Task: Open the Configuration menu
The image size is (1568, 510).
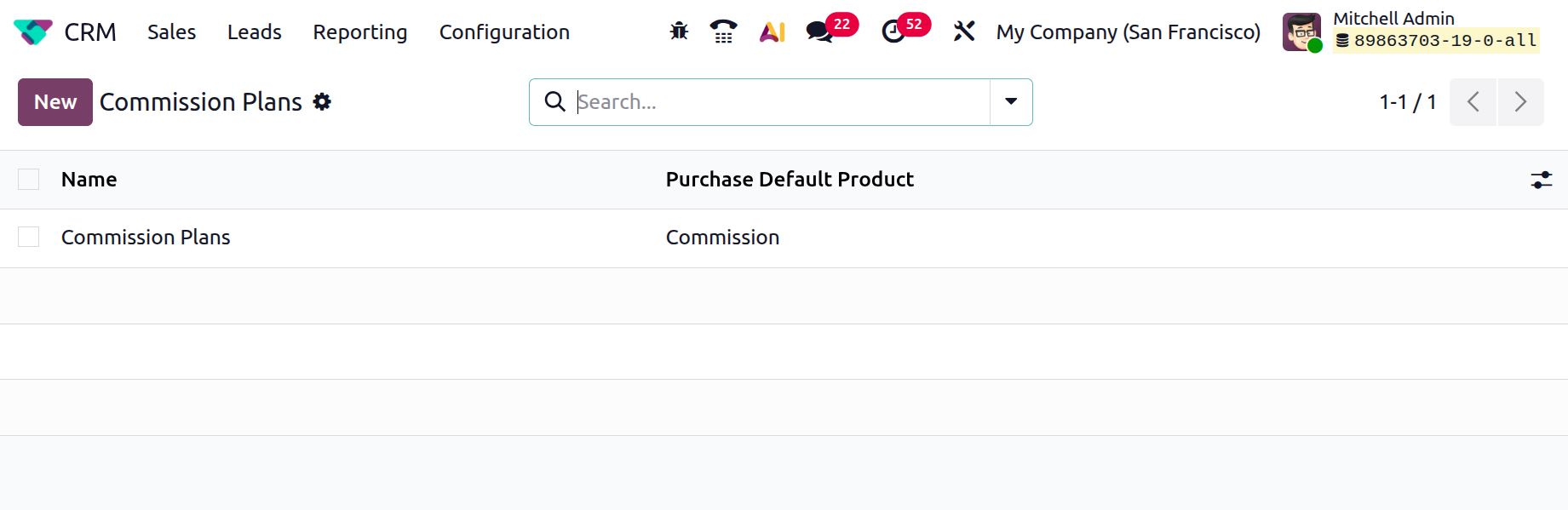Action: [504, 32]
